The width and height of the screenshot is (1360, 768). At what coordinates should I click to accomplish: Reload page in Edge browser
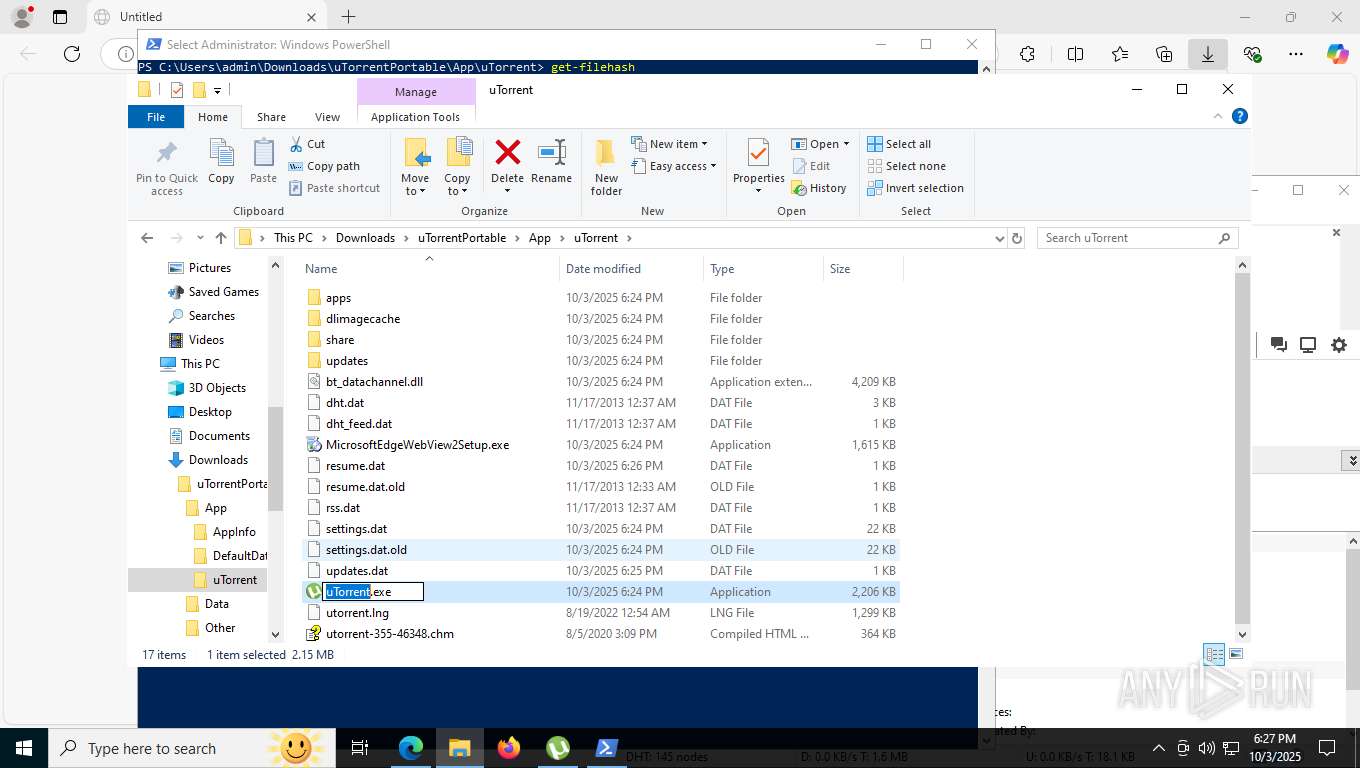click(72, 54)
